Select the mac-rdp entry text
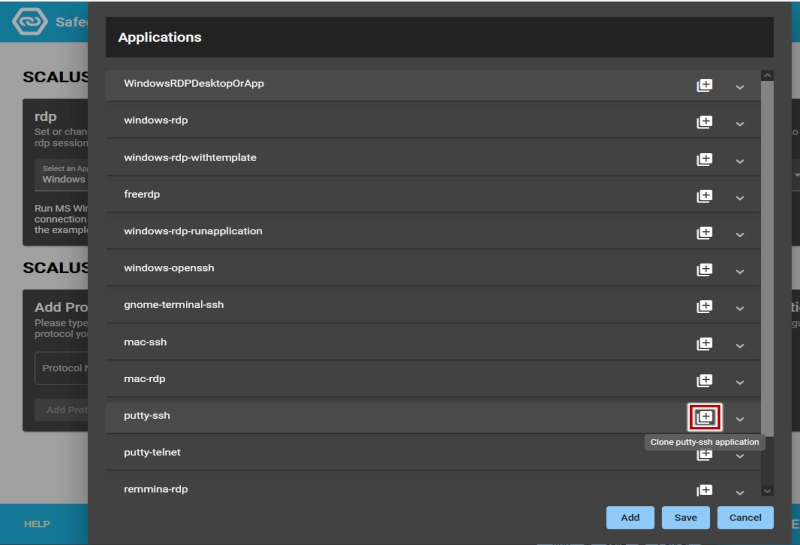Image resolution: width=800 pixels, height=545 pixels. click(144, 379)
